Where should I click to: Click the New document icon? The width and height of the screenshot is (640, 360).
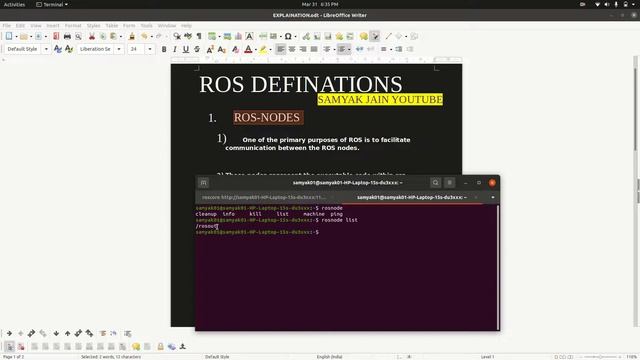pyautogui.click(x=9, y=36)
